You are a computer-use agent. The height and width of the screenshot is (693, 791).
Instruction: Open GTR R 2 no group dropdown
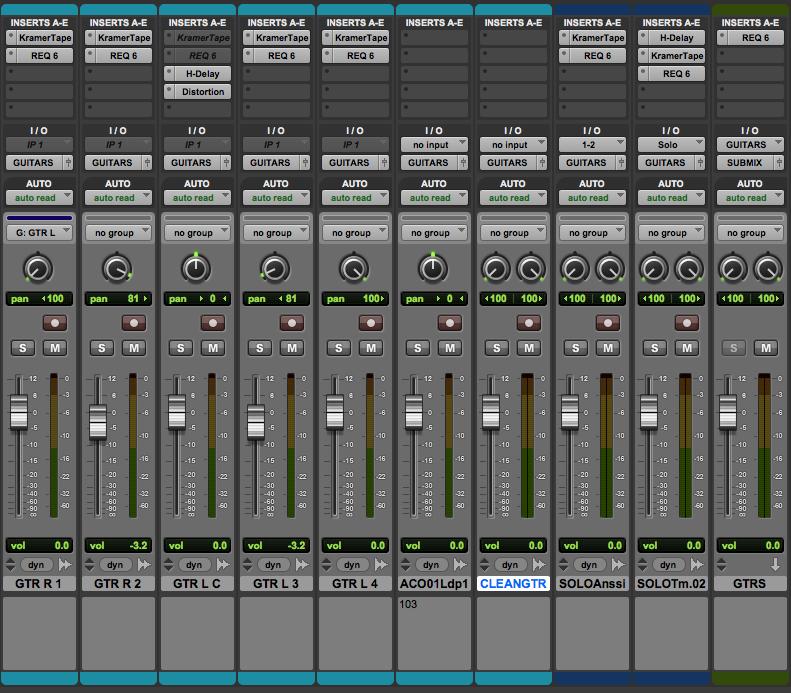(x=118, y=233)
